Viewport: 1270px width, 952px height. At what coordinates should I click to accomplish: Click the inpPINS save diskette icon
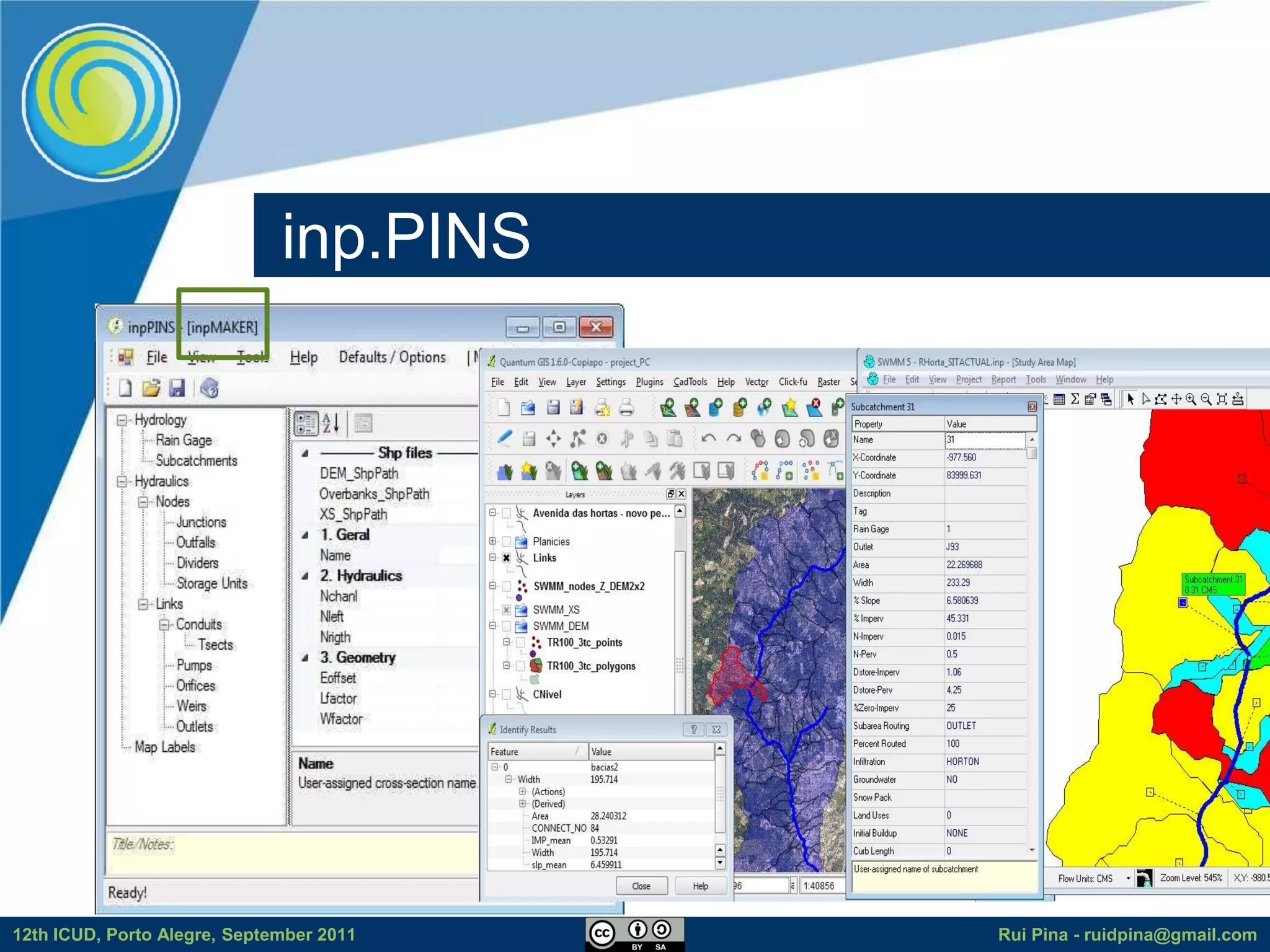177,389
